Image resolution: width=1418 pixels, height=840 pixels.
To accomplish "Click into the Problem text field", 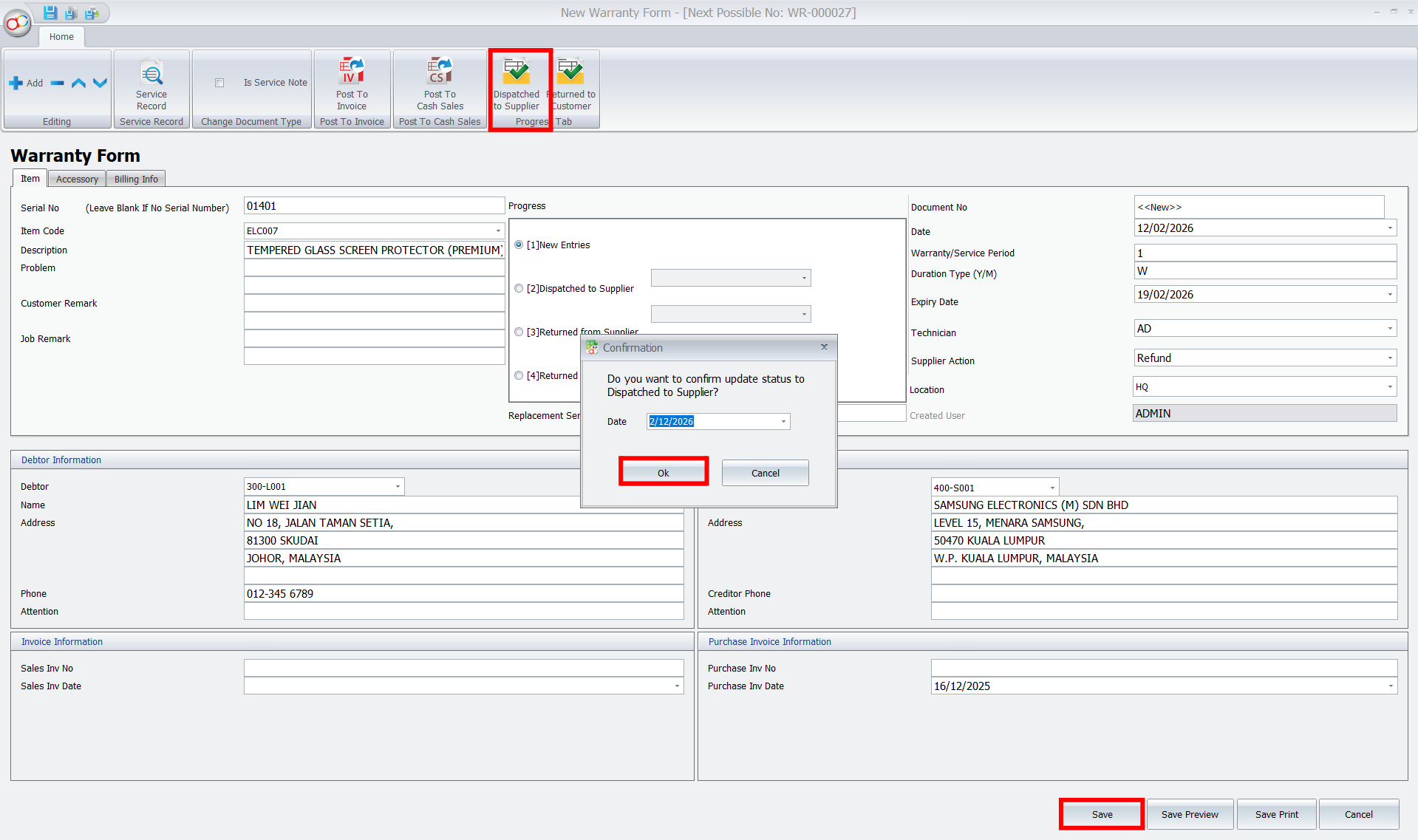I will pyautogui.click(x=374, y=268).
